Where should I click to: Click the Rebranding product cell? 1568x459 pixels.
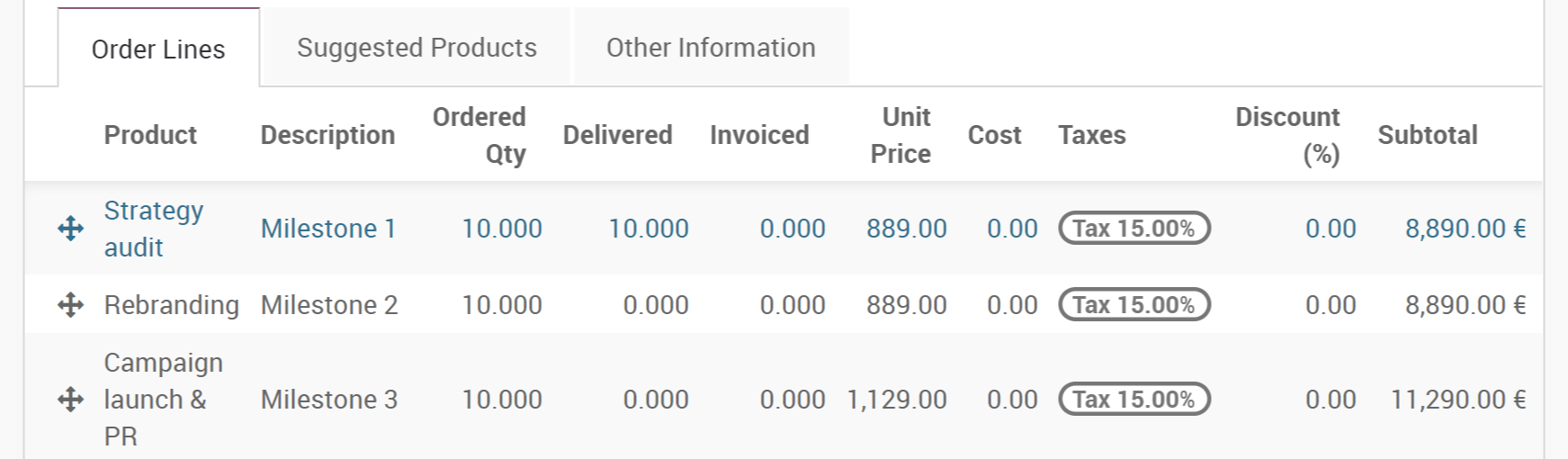tap(171, 305)
